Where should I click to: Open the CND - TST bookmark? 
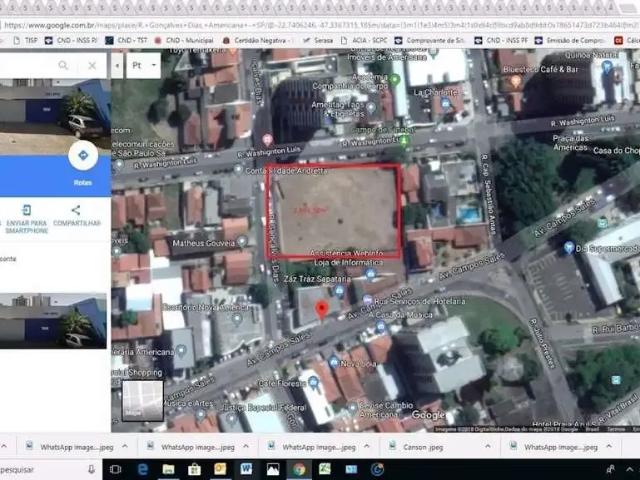pyautogui.click(x=126, y=40)
